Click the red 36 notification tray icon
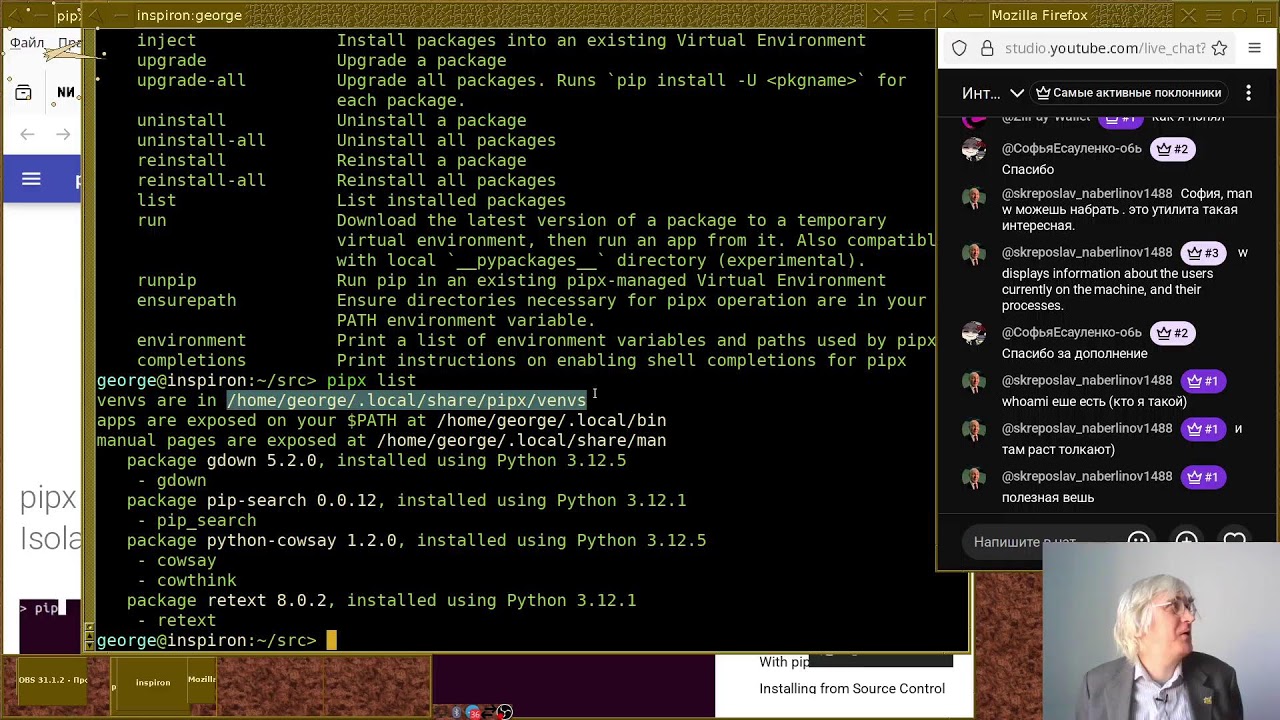Viewport: 1280px width, 720px height. coord(473,712)
